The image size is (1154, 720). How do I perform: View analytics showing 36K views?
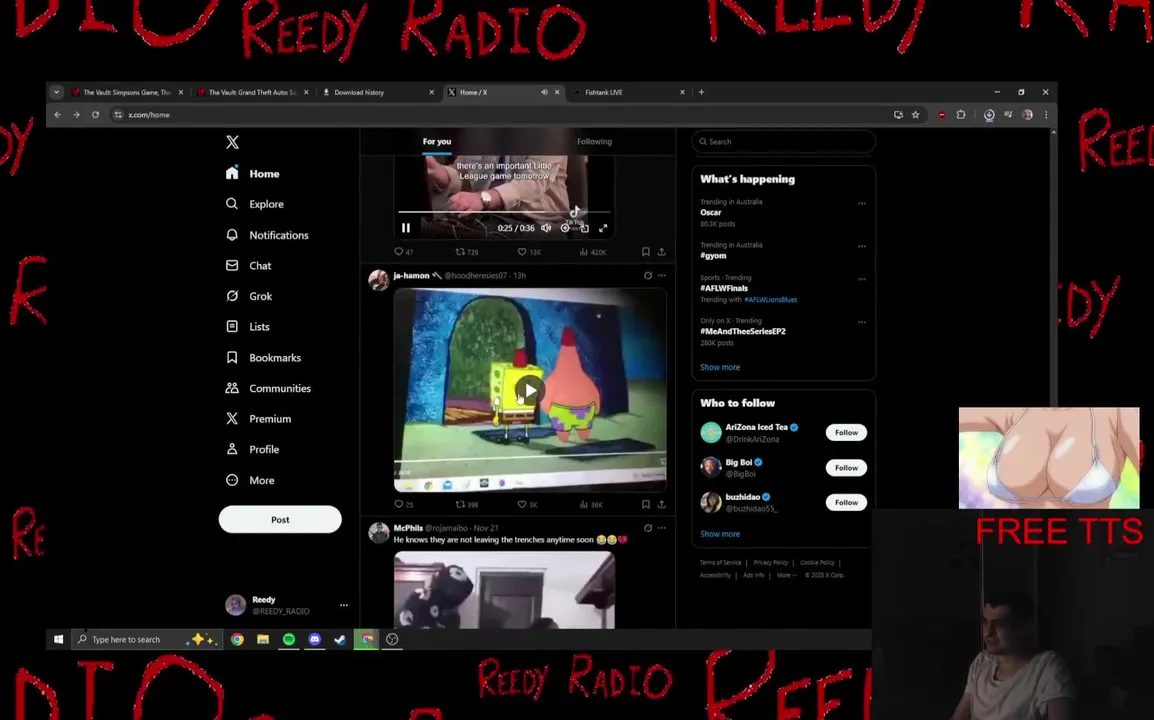pos(591,504)
